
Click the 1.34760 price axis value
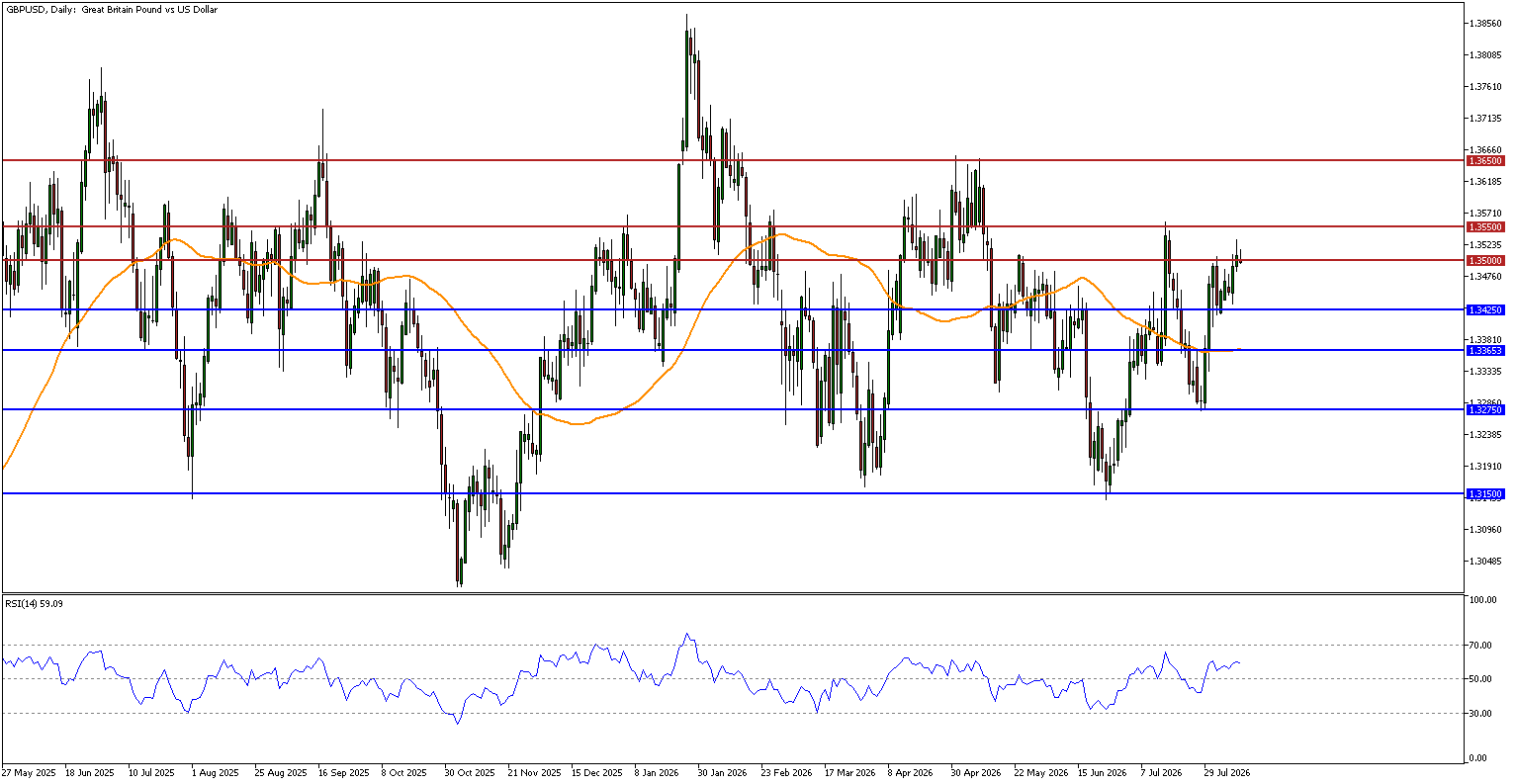pos(1486,276)
